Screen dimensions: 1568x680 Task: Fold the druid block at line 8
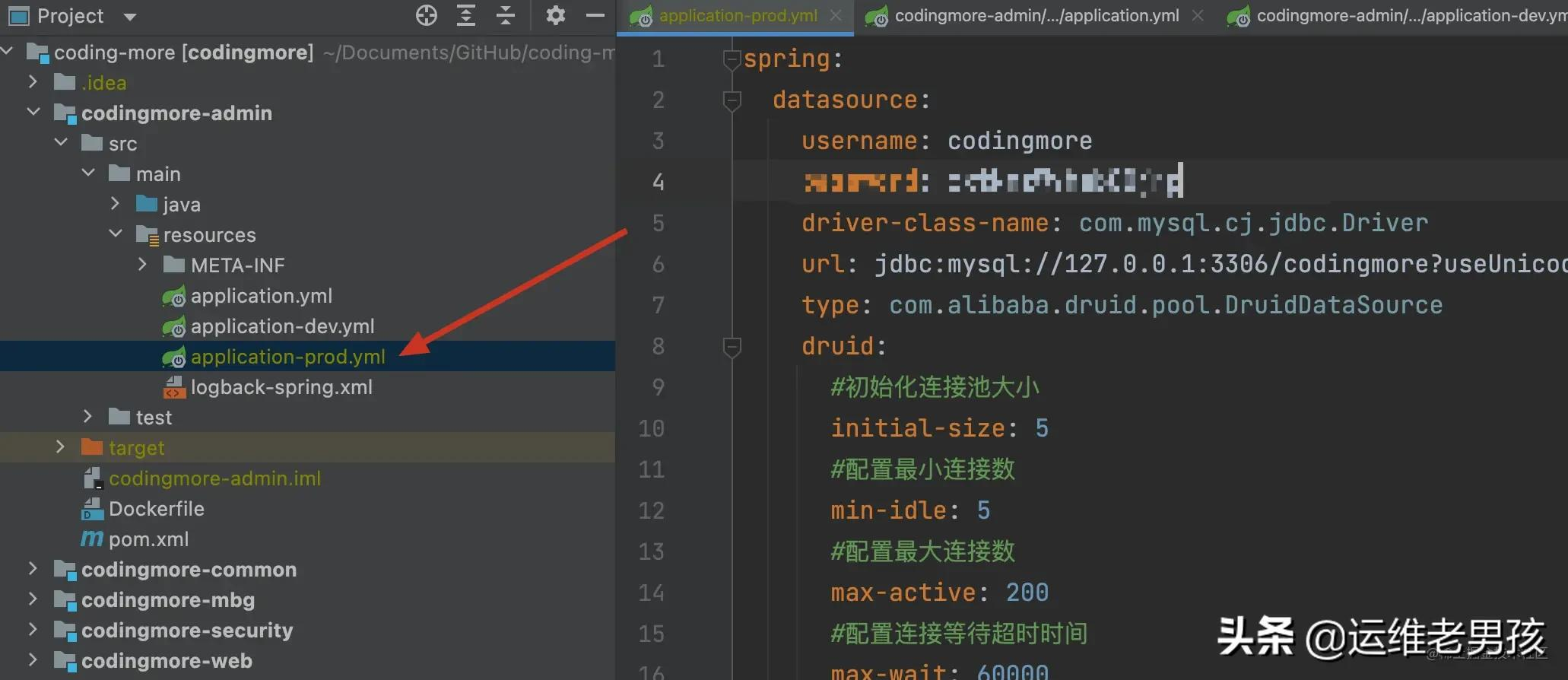point(732,347)
